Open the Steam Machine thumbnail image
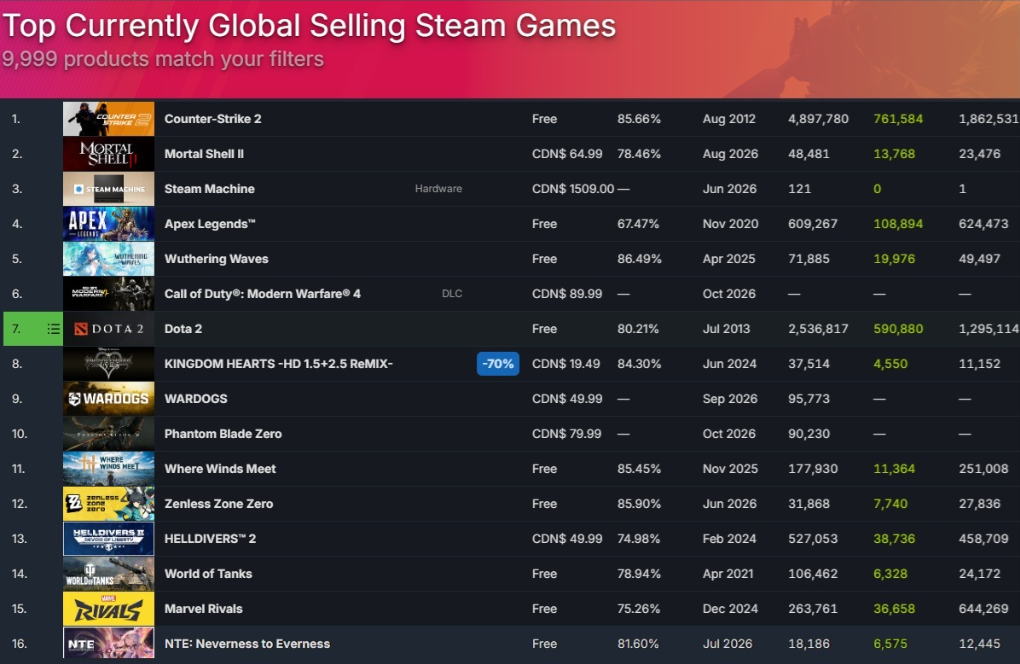This screenshot has width=1020, height=664. pos(109,189)
